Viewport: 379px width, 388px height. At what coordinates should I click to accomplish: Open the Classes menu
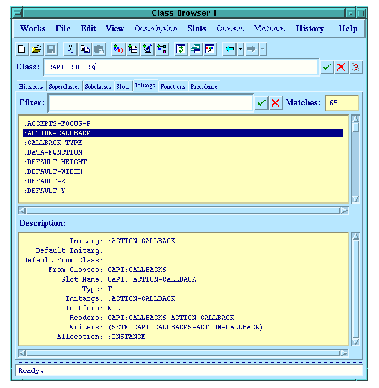230,28
